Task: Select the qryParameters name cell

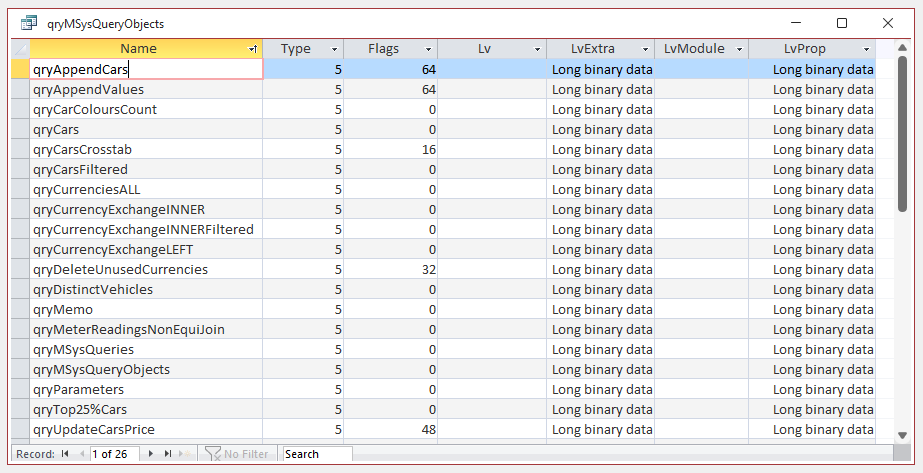Action: pos(146,389)
